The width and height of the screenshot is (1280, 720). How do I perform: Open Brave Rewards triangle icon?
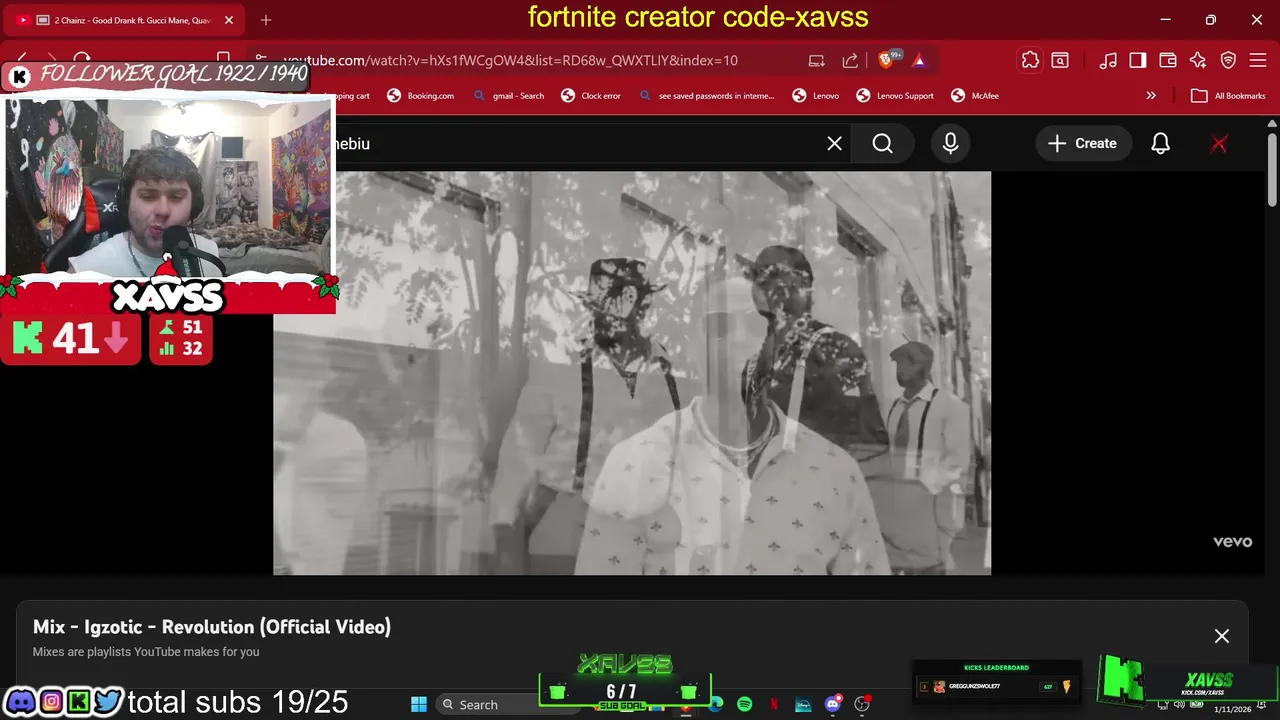(x=919, y=60)
